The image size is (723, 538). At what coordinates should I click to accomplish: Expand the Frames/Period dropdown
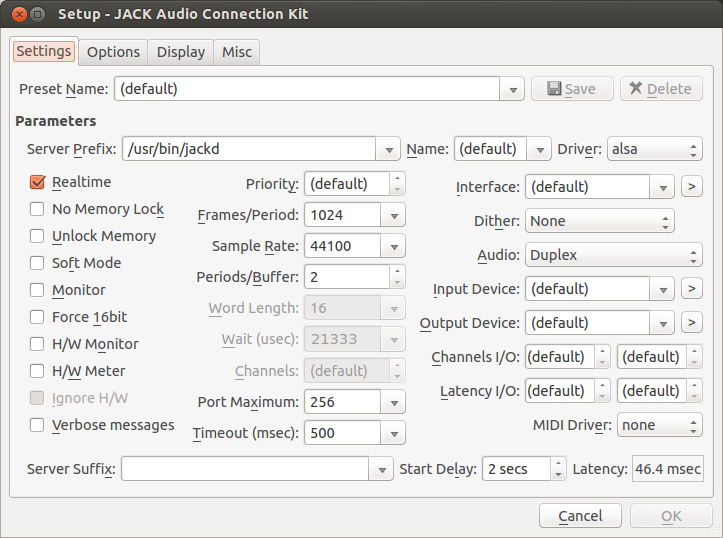pos(393,215)
